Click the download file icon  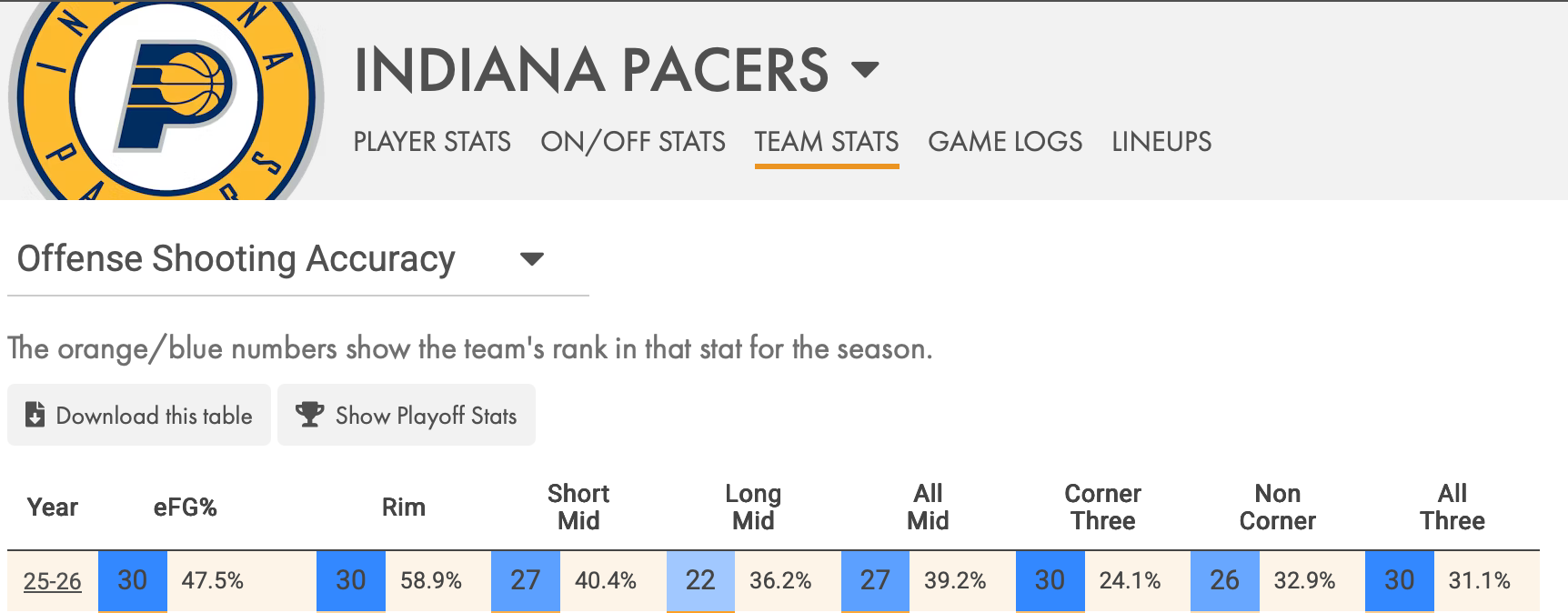point(35,415)
